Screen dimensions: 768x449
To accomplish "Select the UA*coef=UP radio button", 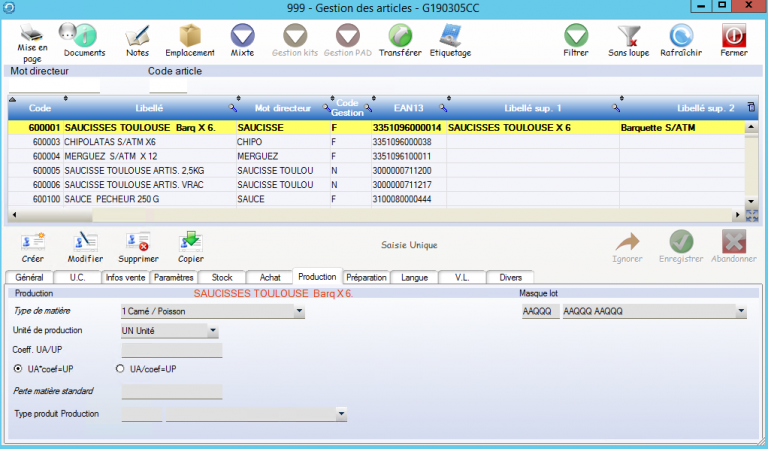I will pyautogui.click(x=18, y=369).
